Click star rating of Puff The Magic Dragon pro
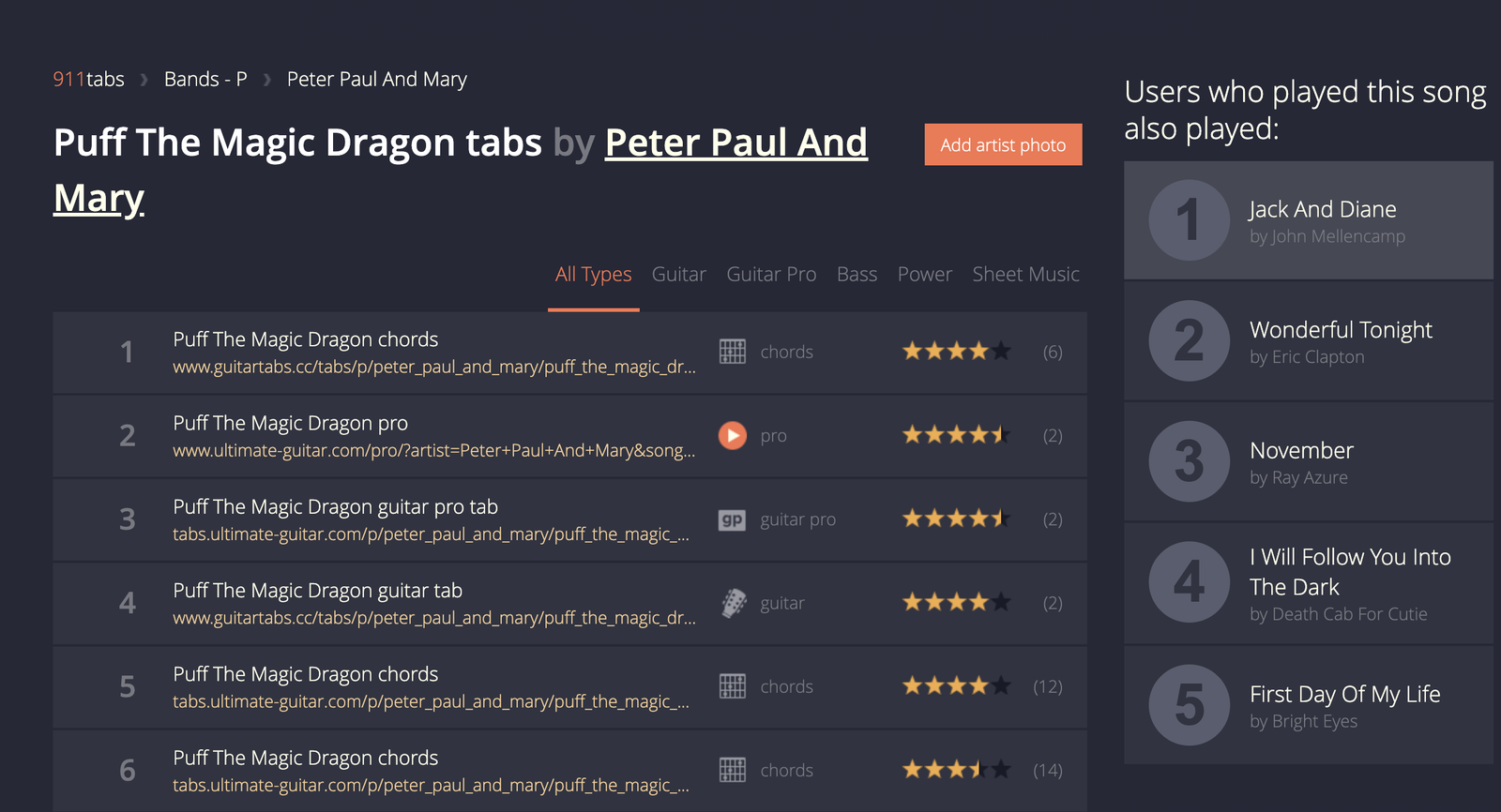The image size is (1501, 812). coord(957,435)
